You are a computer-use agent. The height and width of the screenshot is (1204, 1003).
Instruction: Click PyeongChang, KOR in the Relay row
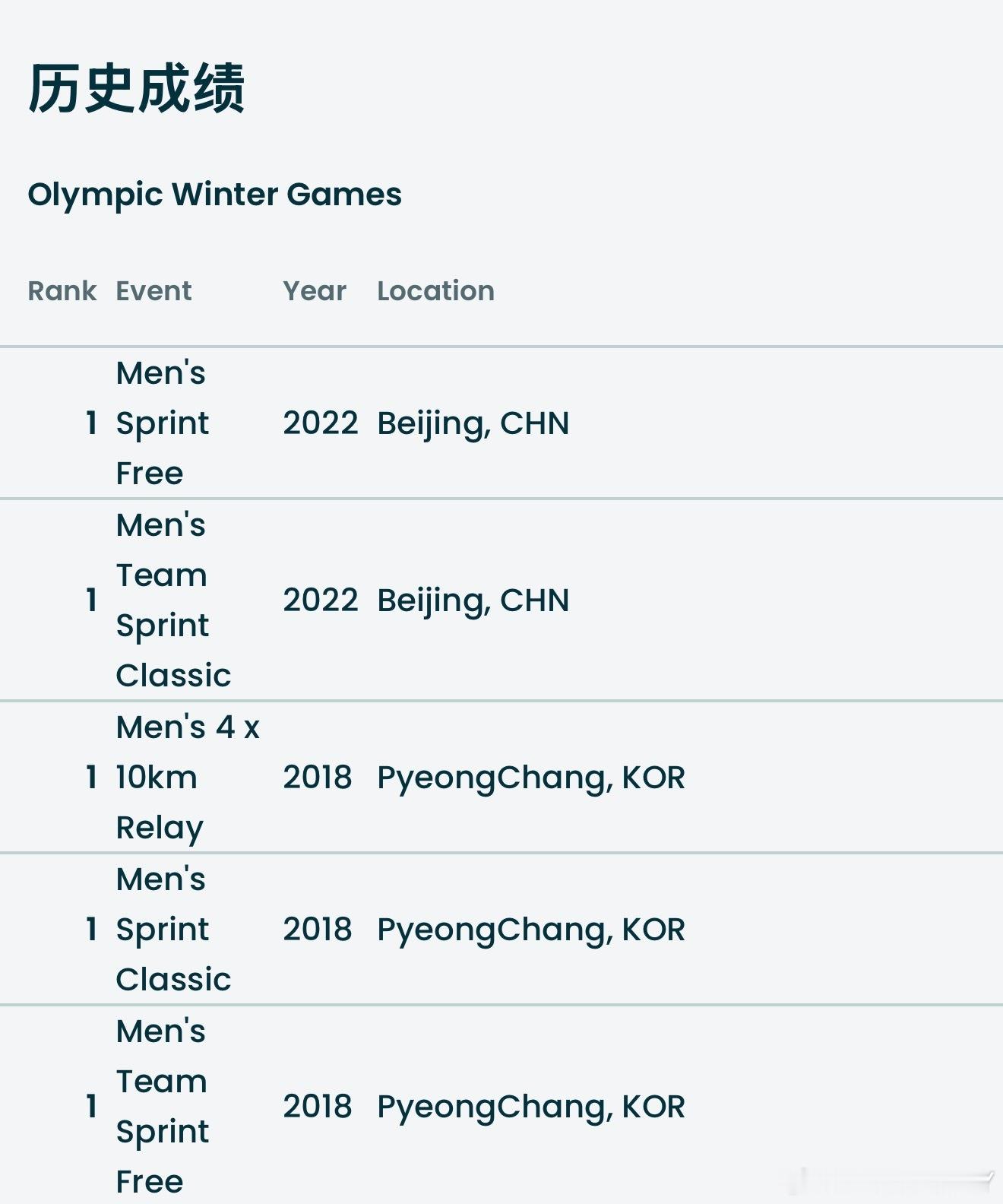pos(531,778)
